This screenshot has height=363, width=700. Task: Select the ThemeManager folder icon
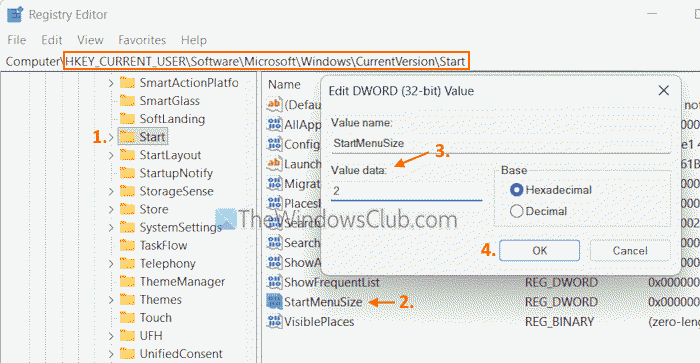(127, 281)
